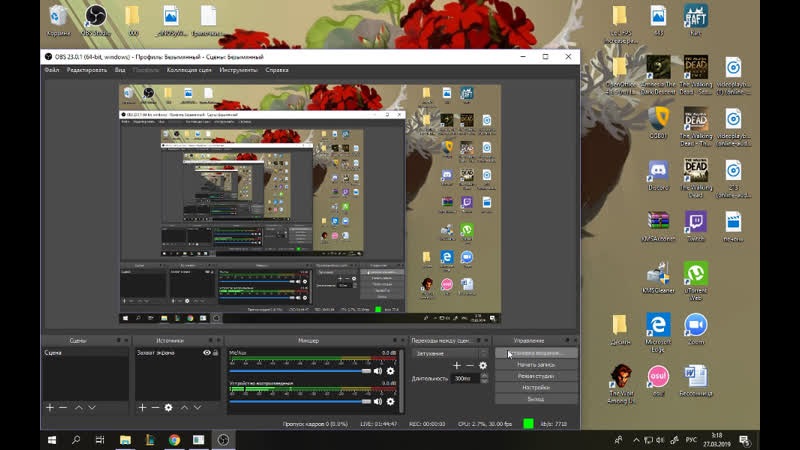Move the source up with the arrow in Источники
This screenshot has width=800, height=450.
pyautogui.click(x=184, y=408)
